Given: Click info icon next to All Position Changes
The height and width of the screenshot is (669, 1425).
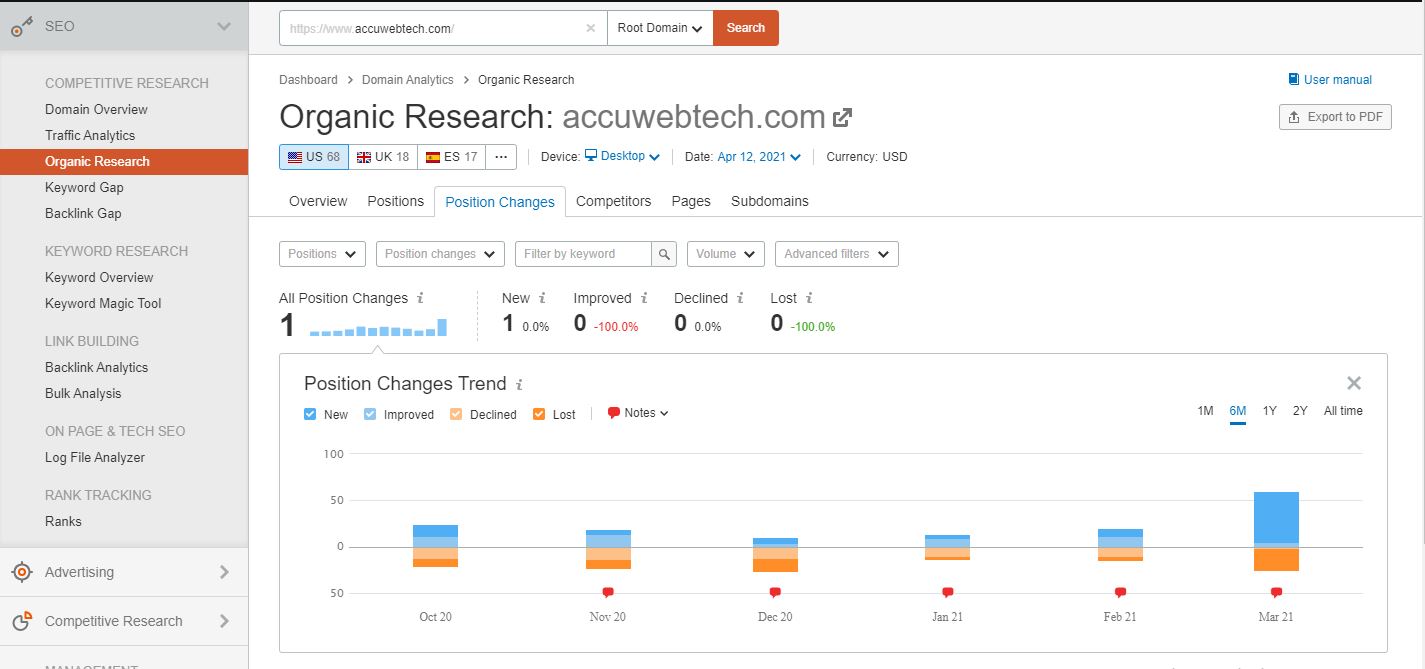Looking at the screenshot, I should (x=420, y=298).
